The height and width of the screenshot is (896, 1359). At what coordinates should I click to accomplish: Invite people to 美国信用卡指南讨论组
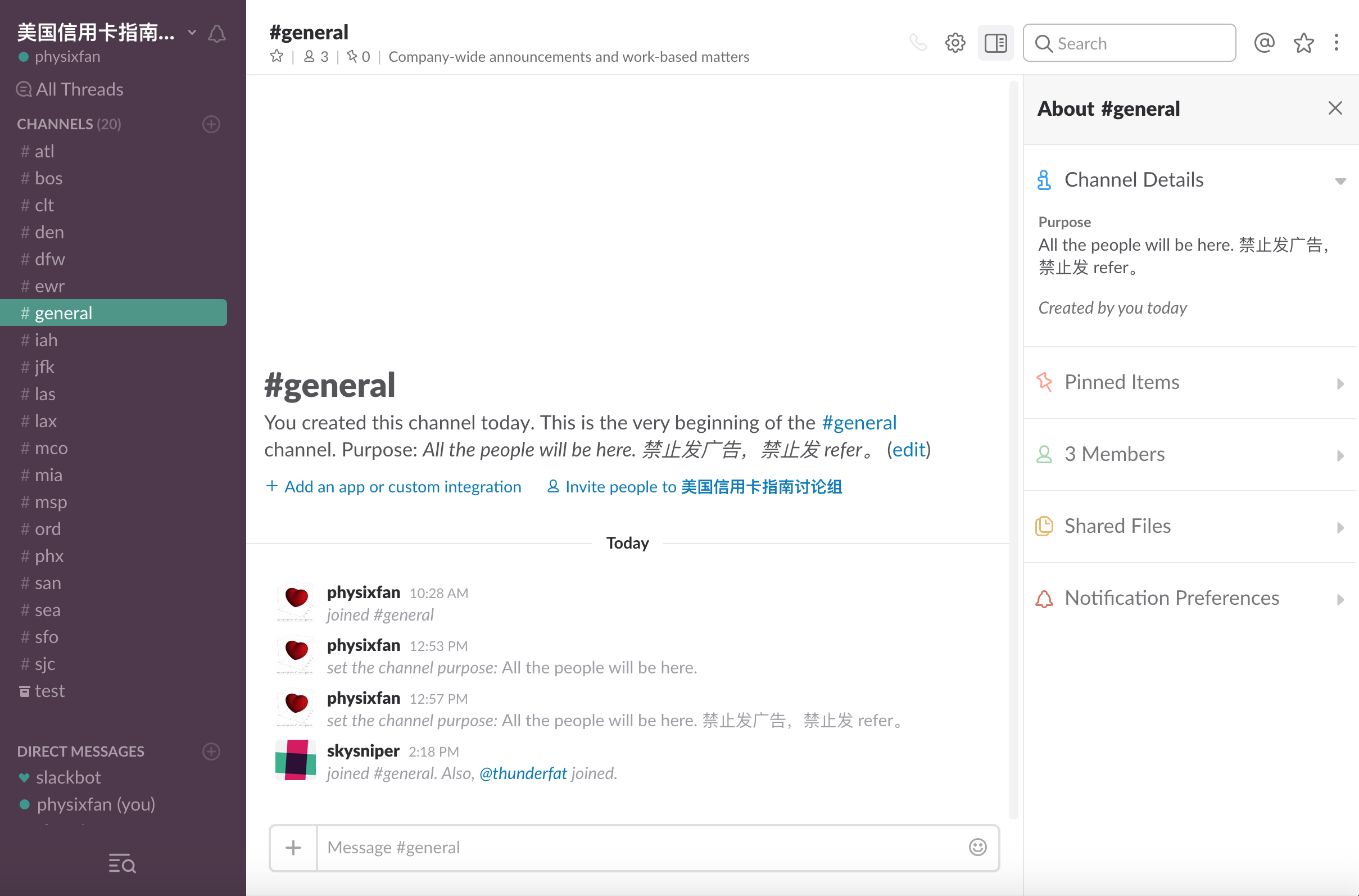(695, 486)
